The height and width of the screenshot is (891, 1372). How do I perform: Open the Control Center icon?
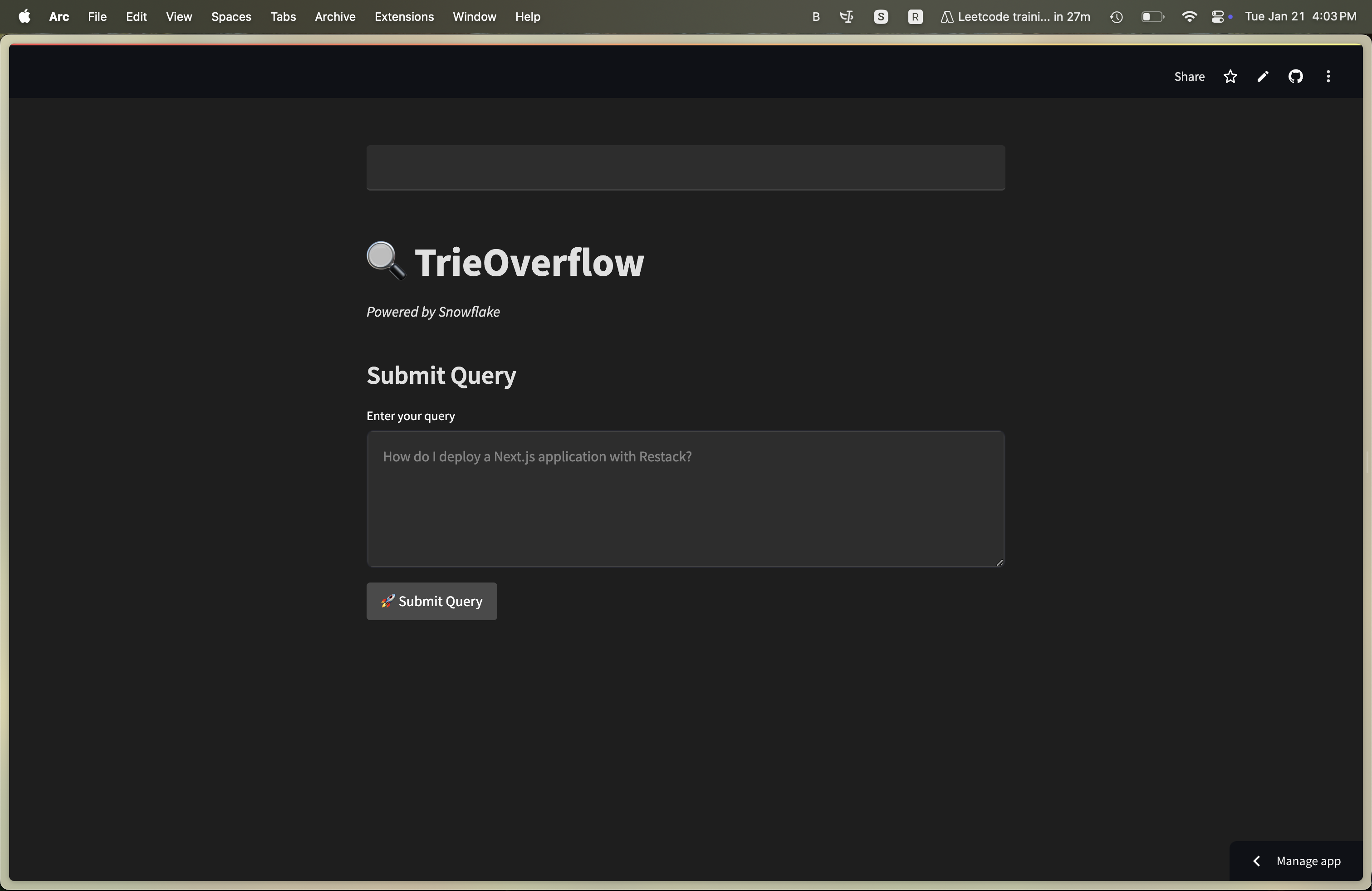tap(1217, 17)
